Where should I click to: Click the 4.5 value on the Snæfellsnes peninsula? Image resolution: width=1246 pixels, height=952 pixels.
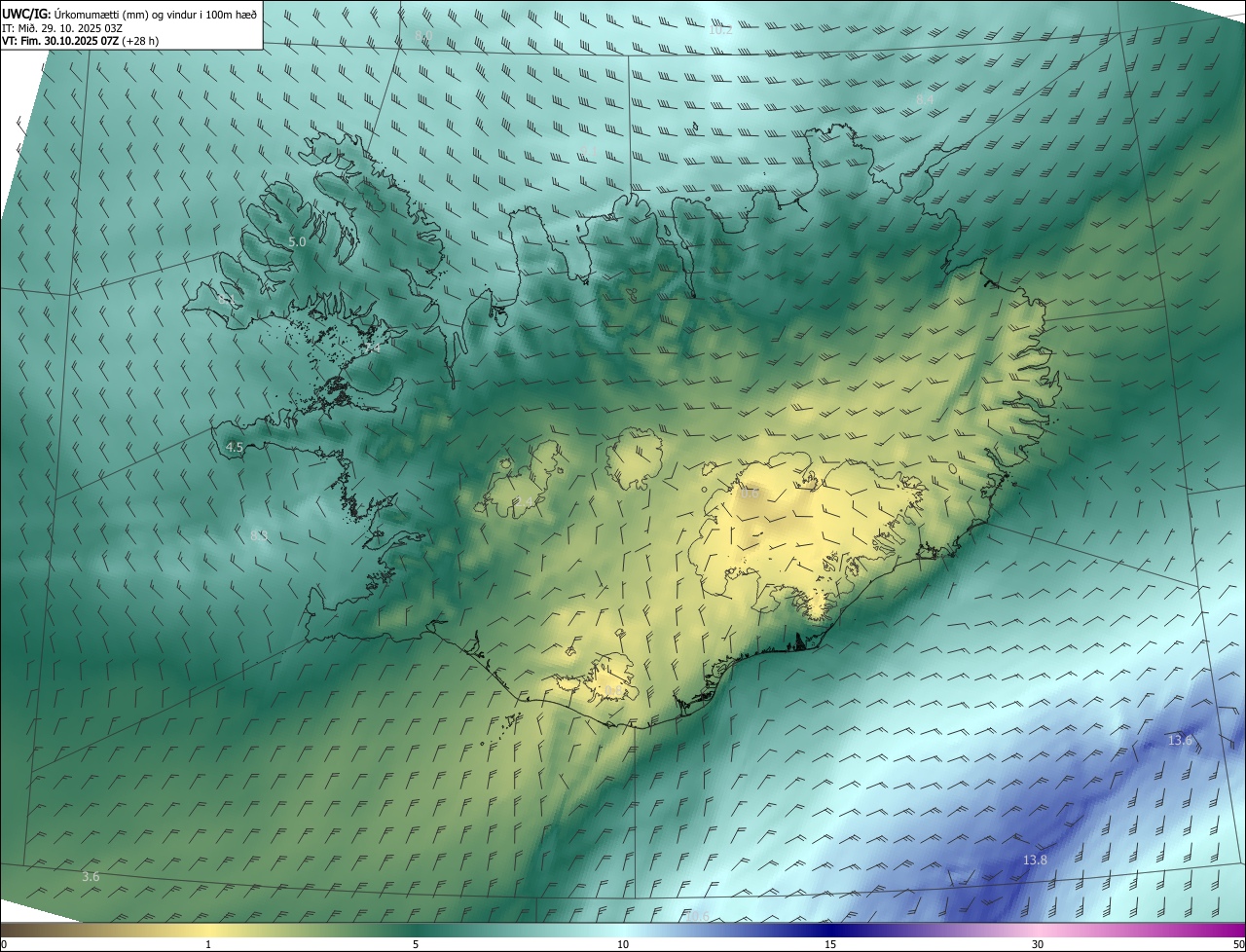tap(235, 448)
